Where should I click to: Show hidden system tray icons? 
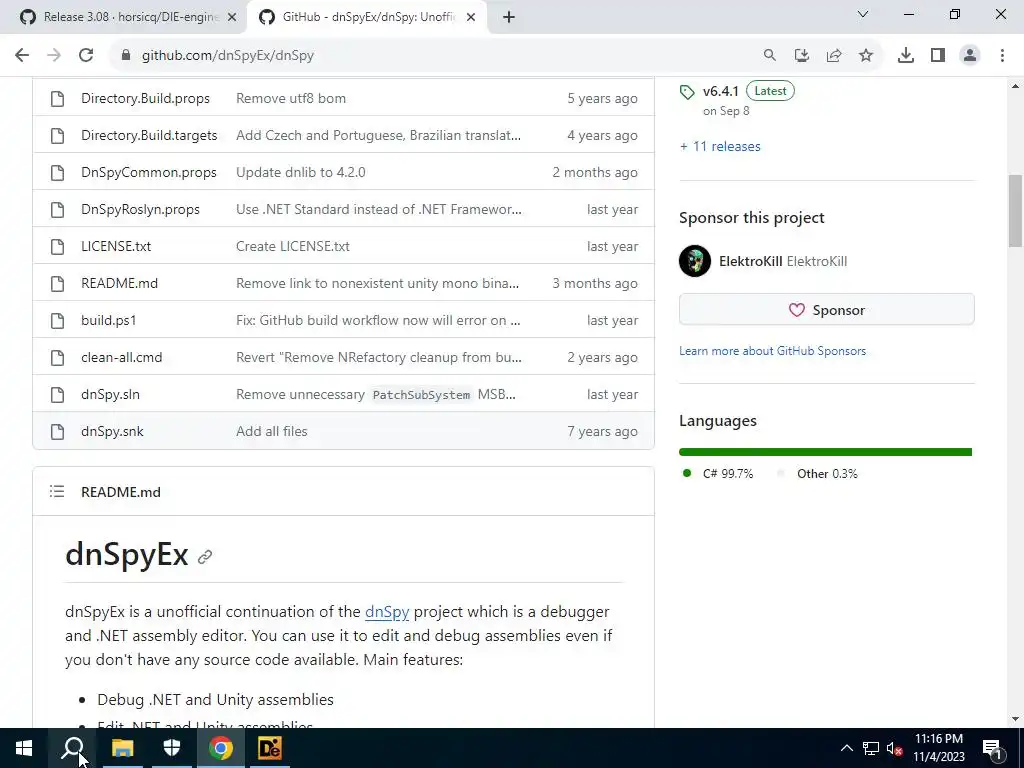(846, 748)
